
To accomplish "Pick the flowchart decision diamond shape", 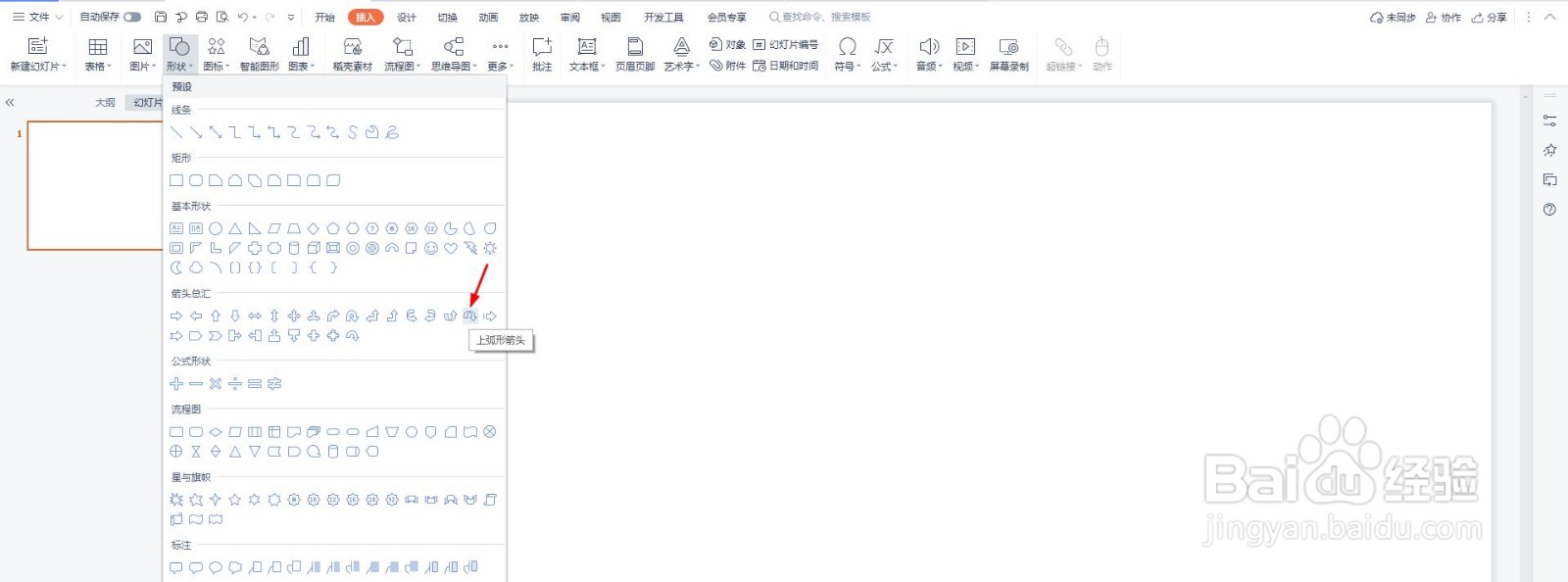I will [216, 431].
